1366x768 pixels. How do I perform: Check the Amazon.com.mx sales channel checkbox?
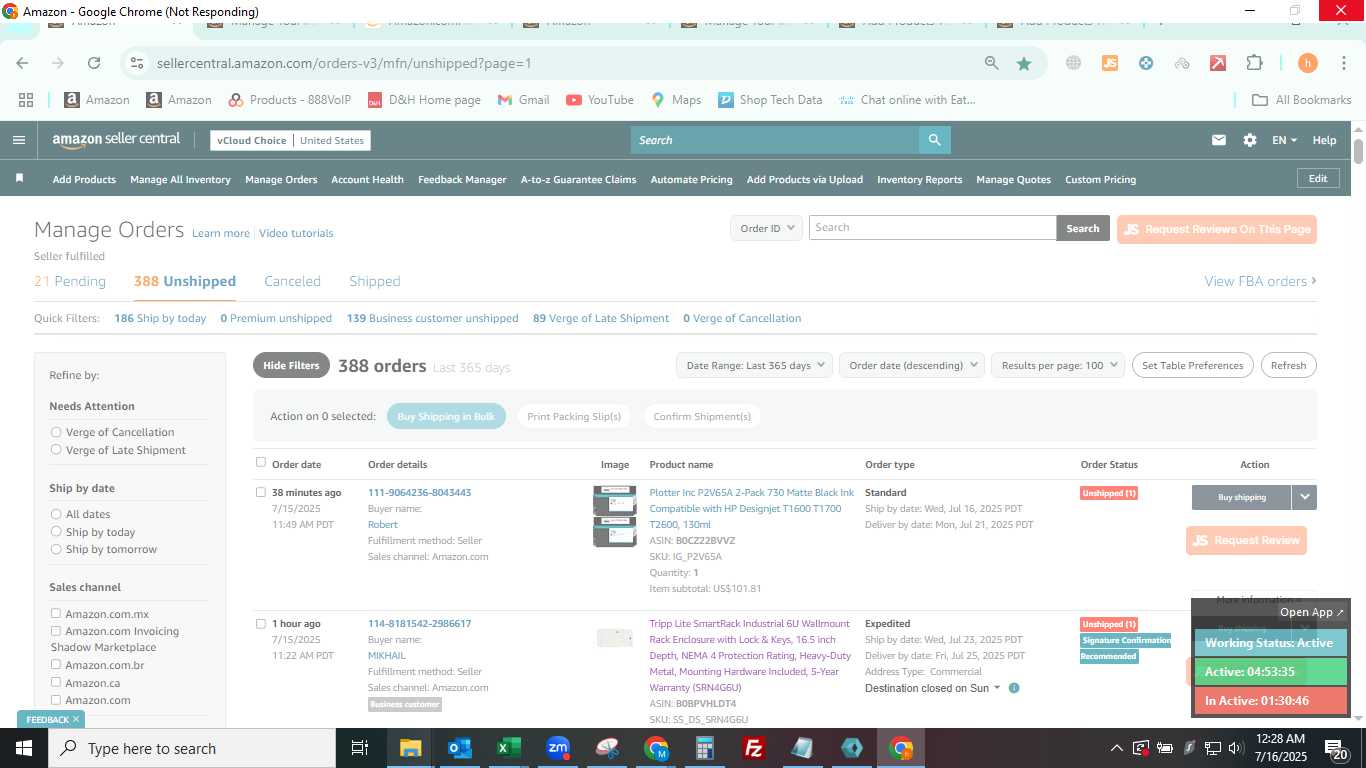tap(56, 613)
